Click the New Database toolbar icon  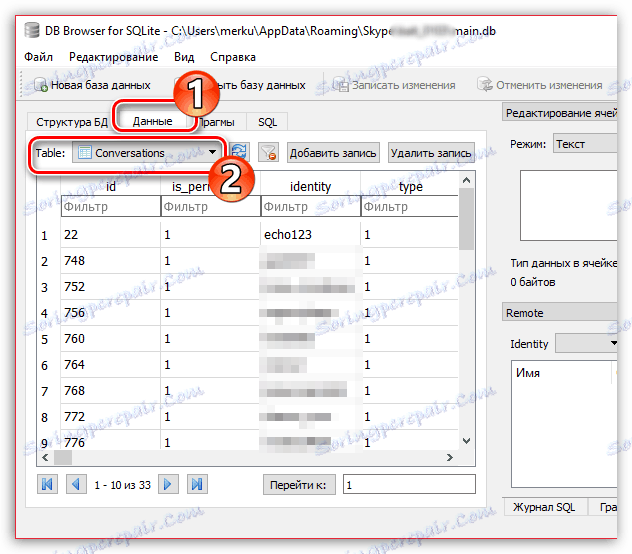(x=41, y=85)
